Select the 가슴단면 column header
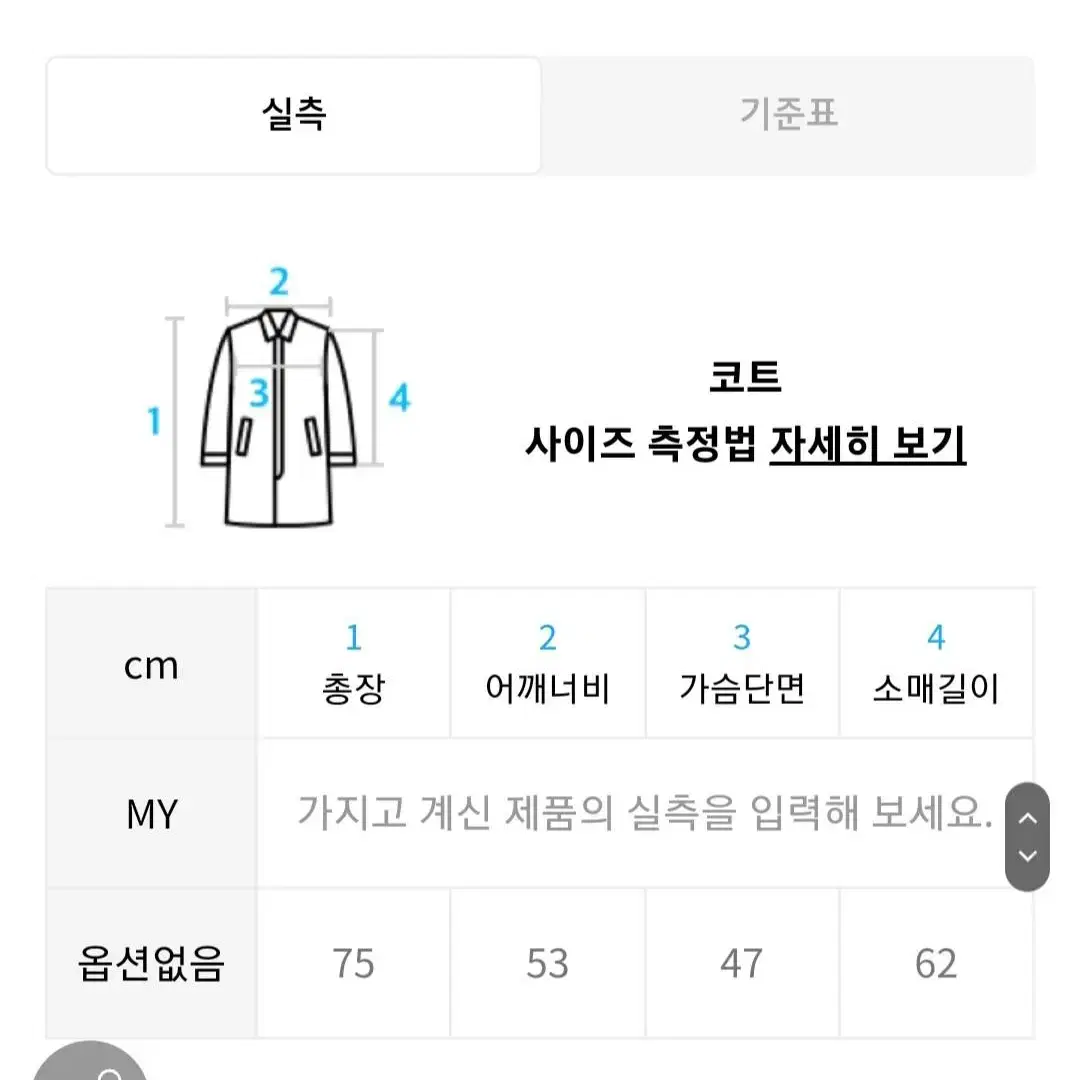1080x1080 pixels. [742, 663]
